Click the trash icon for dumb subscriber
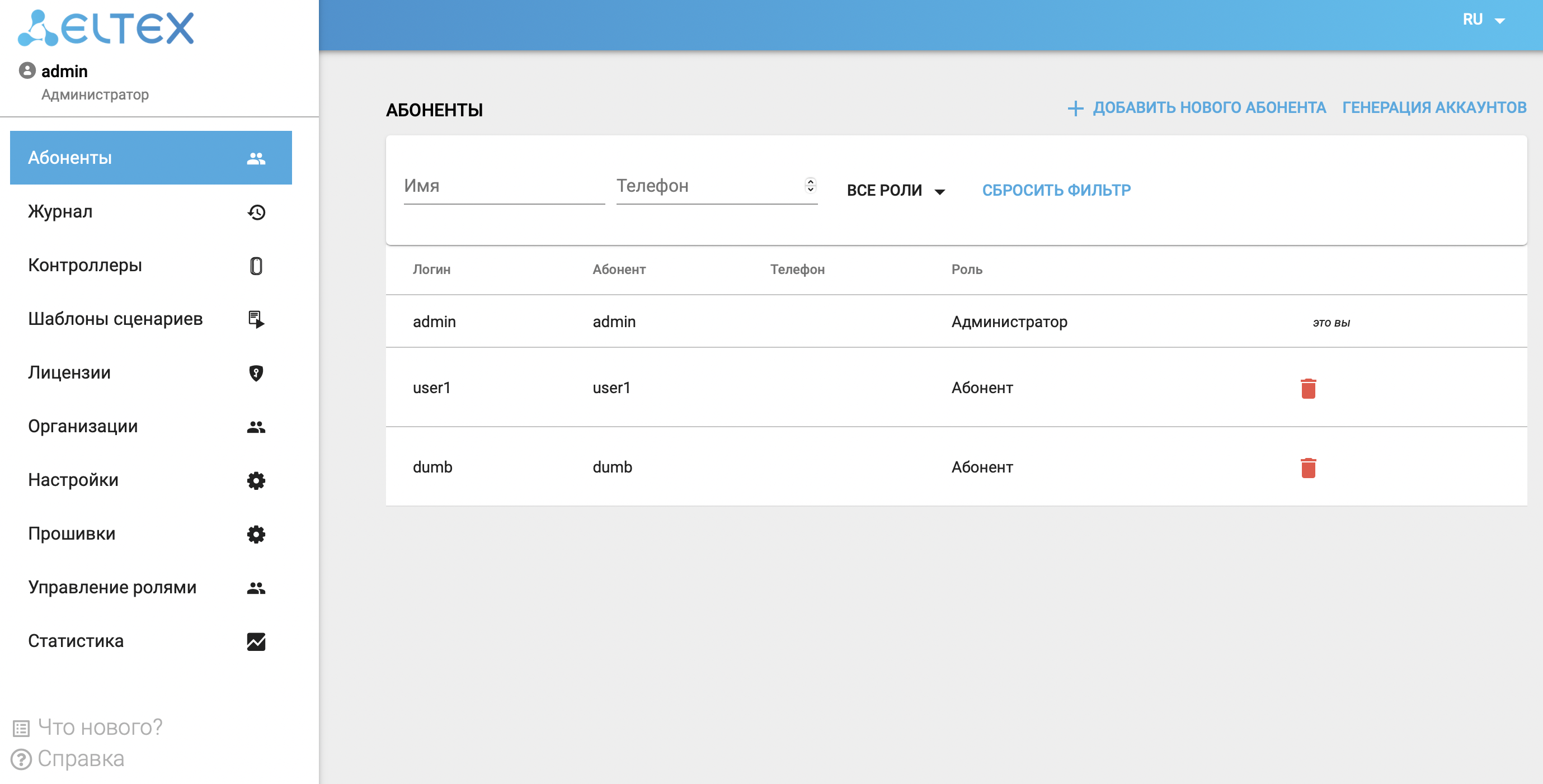Image resolution: width=1543 pixels, height=784 pixels. tap(1307, 467)
